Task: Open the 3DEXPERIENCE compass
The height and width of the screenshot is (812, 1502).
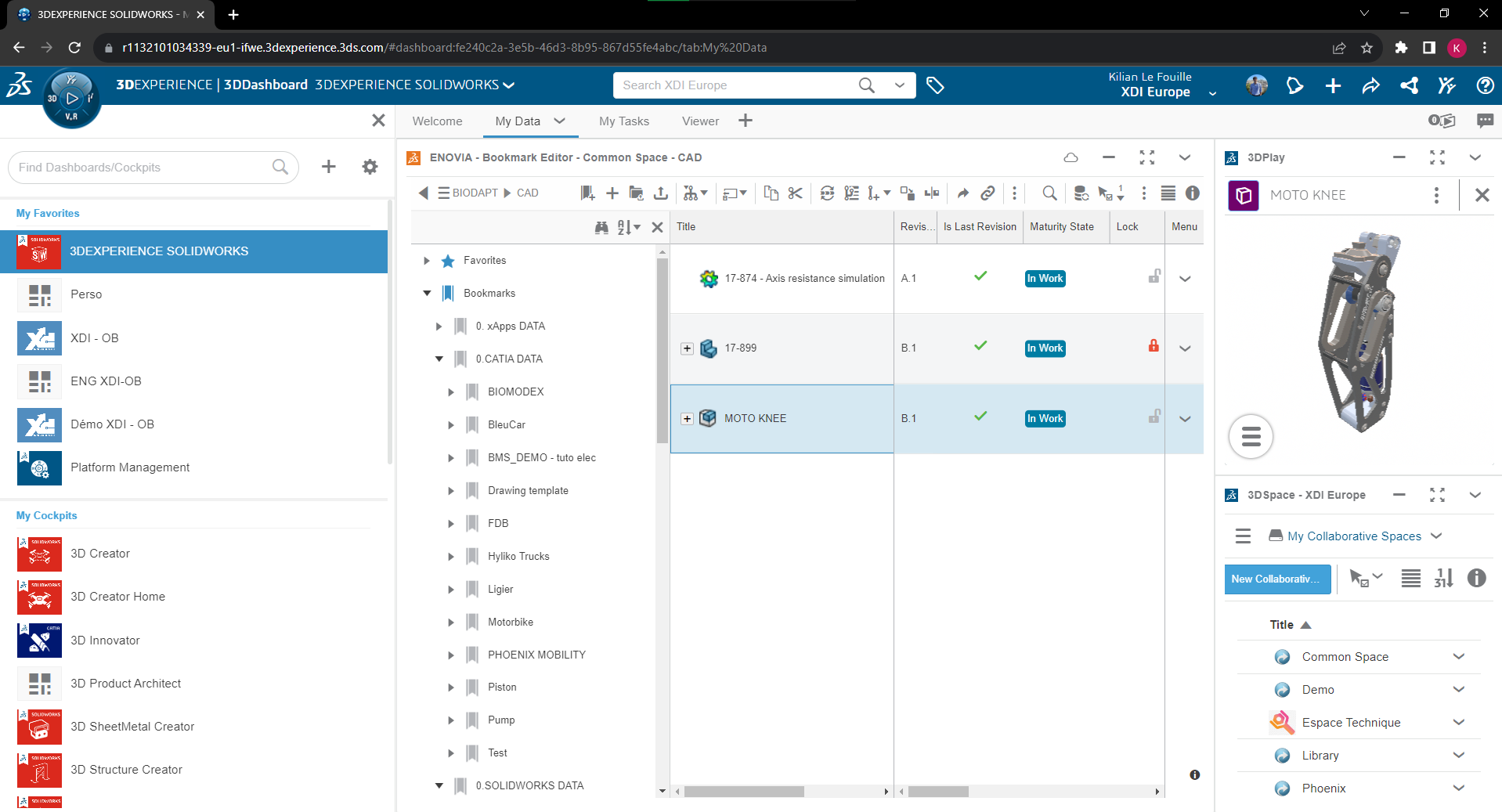Action: tap(71, 99)
